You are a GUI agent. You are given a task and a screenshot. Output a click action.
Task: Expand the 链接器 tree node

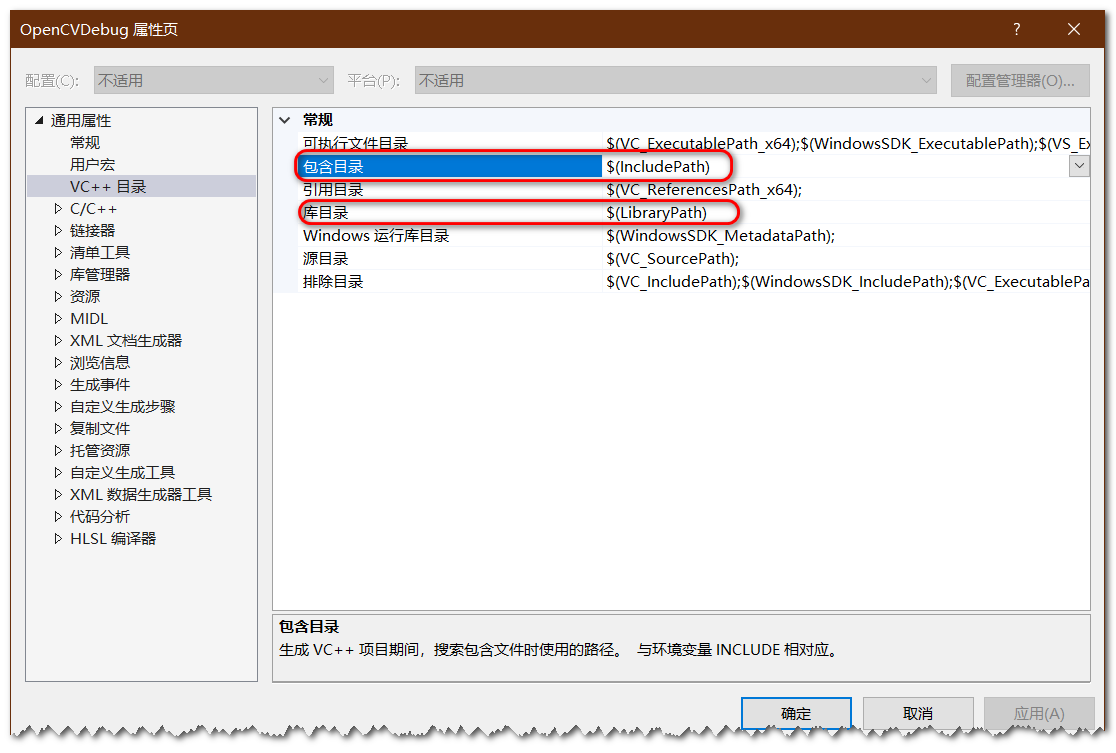[58, 231]
